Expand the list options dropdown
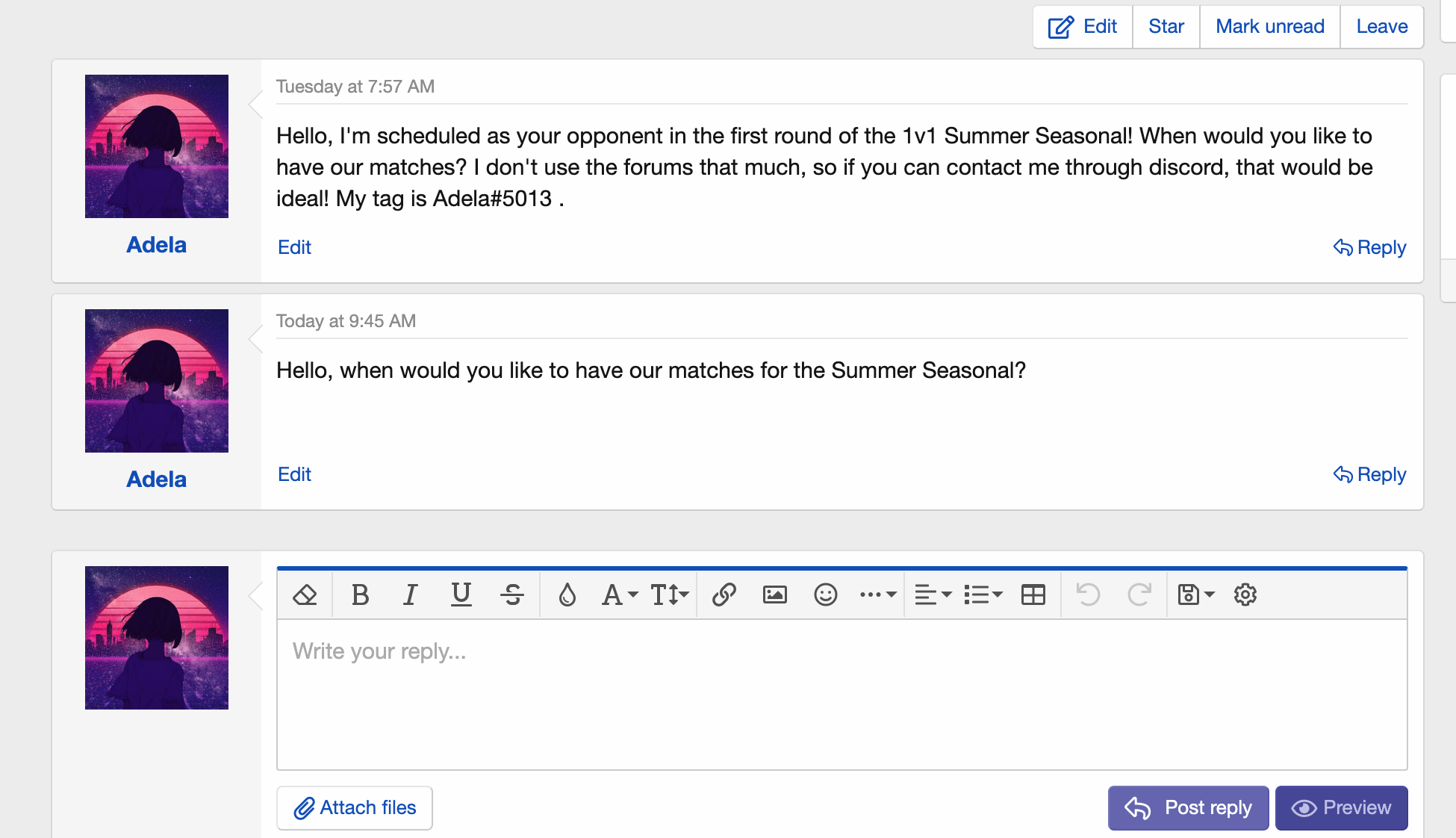 click(983, 595)
